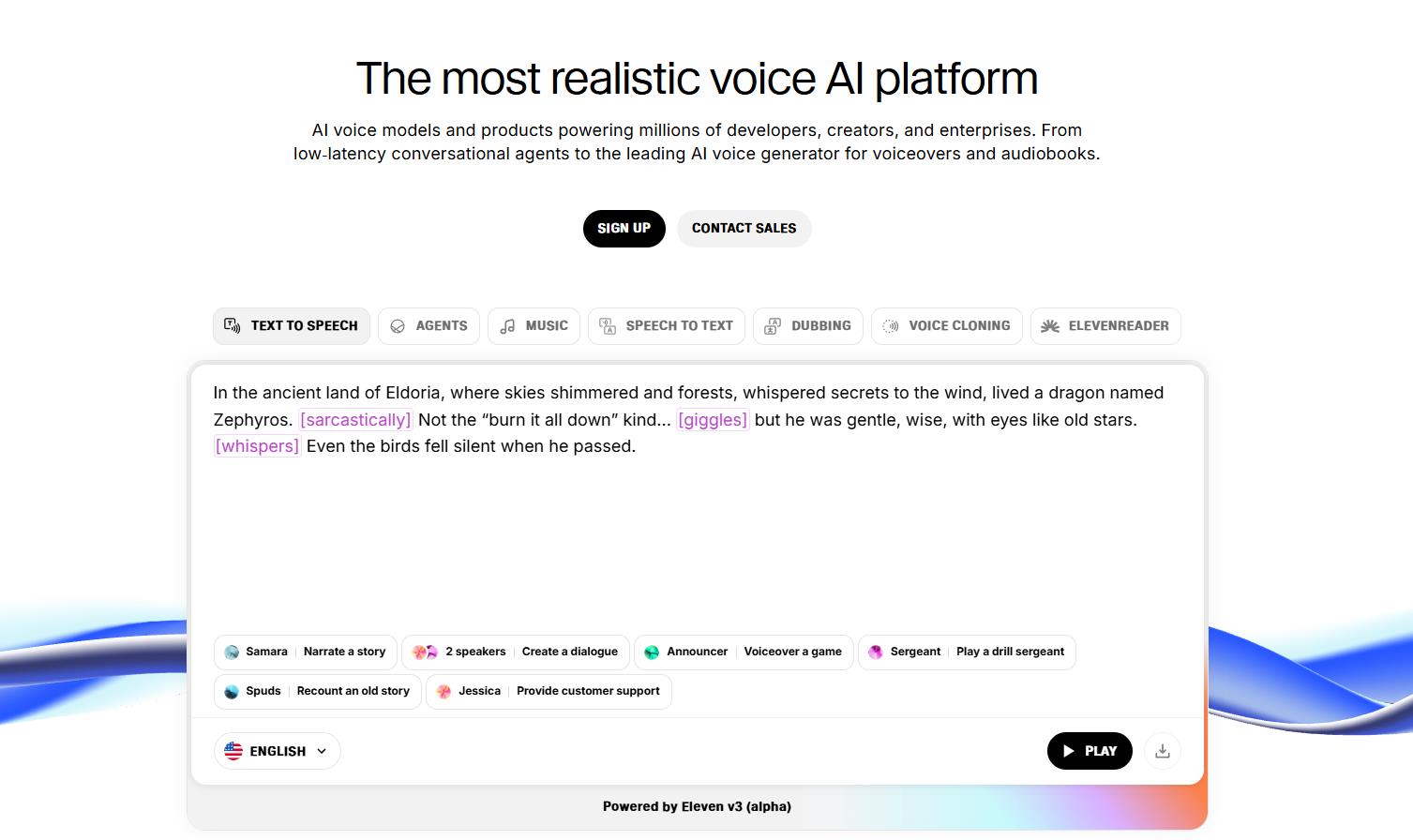The height and width of the screenshot is (840, 1413).
Task: Click the [sarcastically] audio tag in text
Action: point(355,420)
